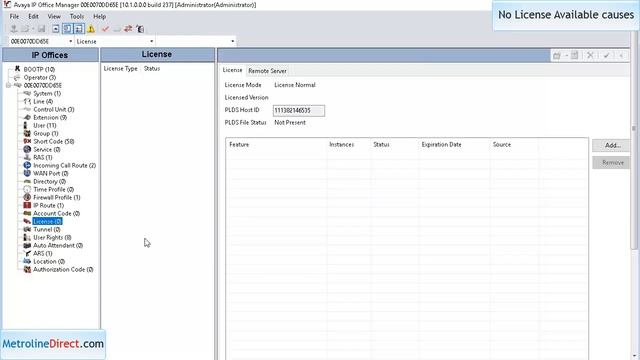Viewport: 640px width, 360px height.
Task: Click the Line (4) icon in tree
Action: point(27,101)
